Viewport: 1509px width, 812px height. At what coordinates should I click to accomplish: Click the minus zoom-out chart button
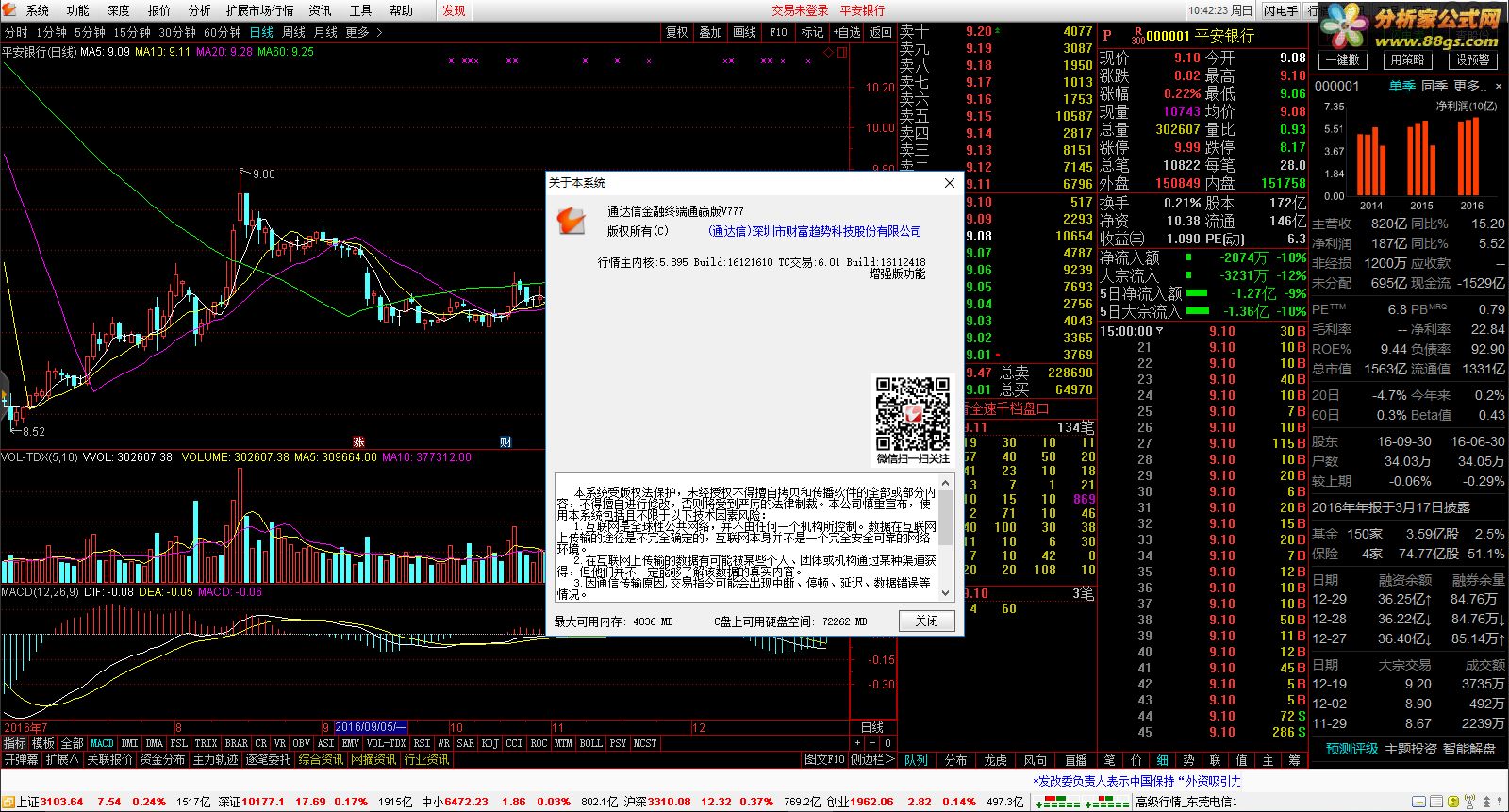[872, 743]
